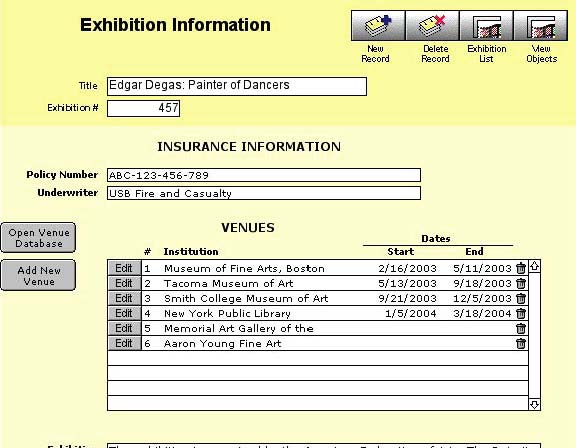Click start date 2/16/2003
The height and width of the screenshot is (448, 576).
pos(407,268)
